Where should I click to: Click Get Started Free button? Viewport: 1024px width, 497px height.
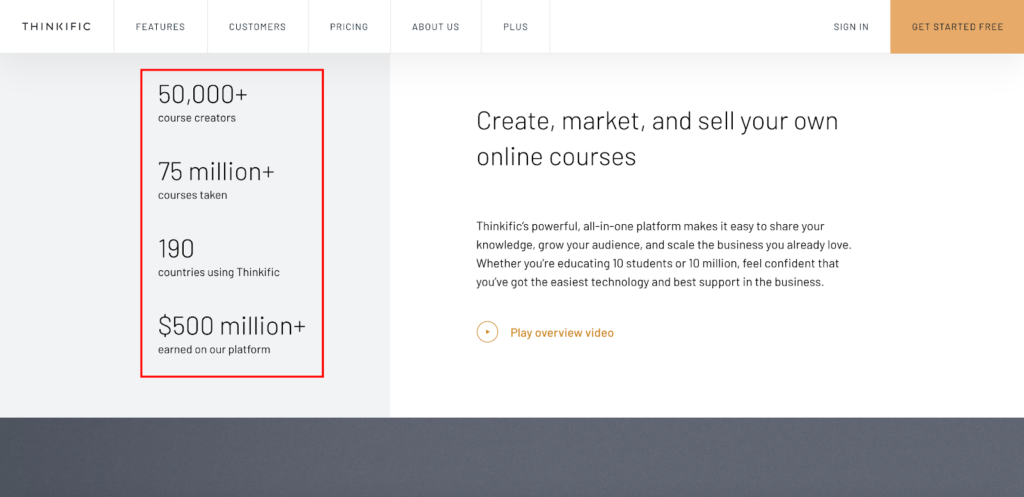tap(957, 27)
